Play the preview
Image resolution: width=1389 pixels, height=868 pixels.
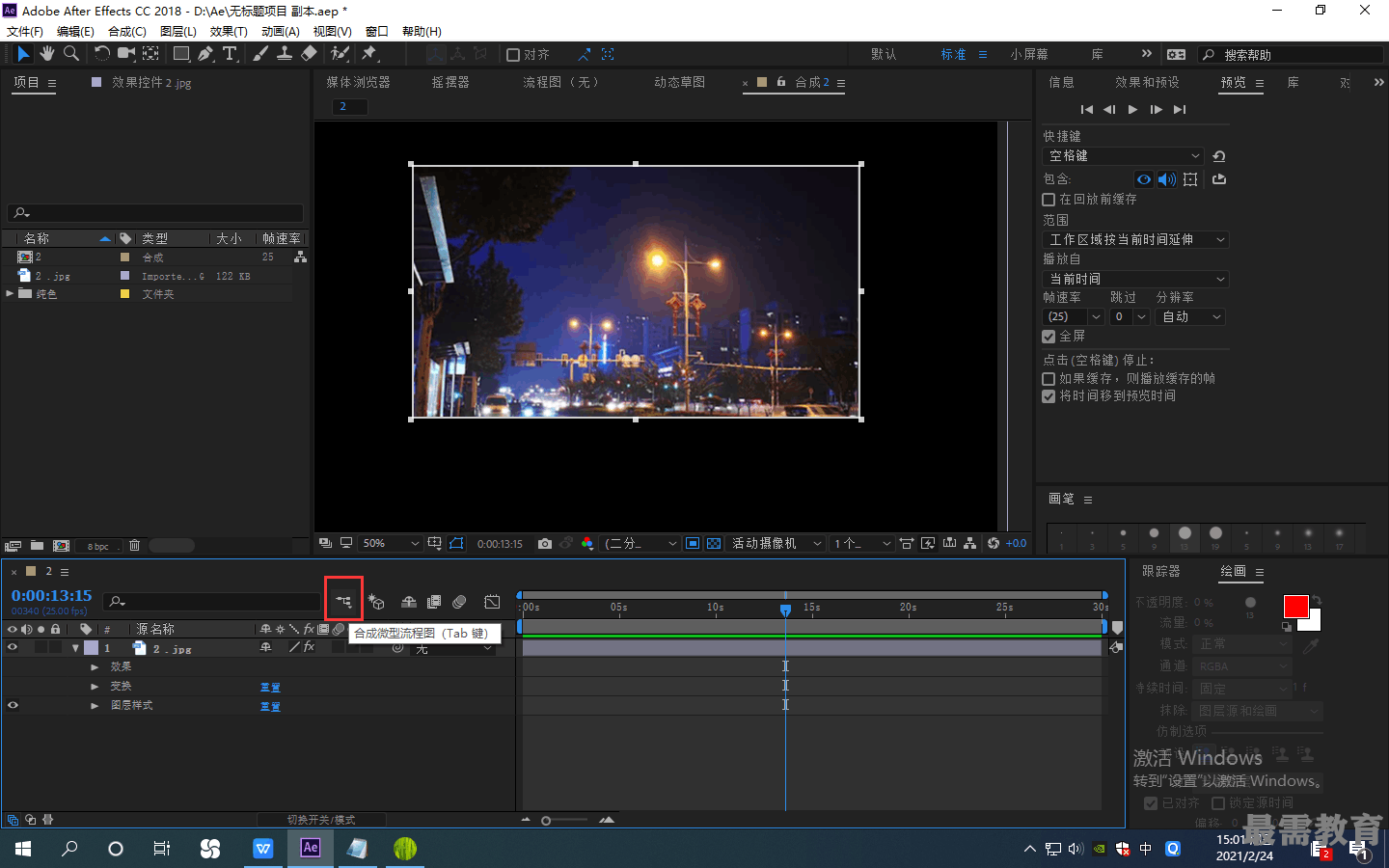click(x=1132, y=110)
